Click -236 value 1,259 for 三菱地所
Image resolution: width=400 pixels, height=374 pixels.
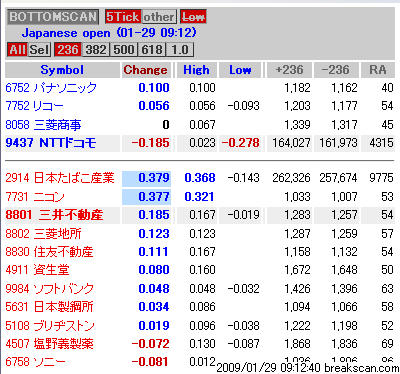pos(344,234)
